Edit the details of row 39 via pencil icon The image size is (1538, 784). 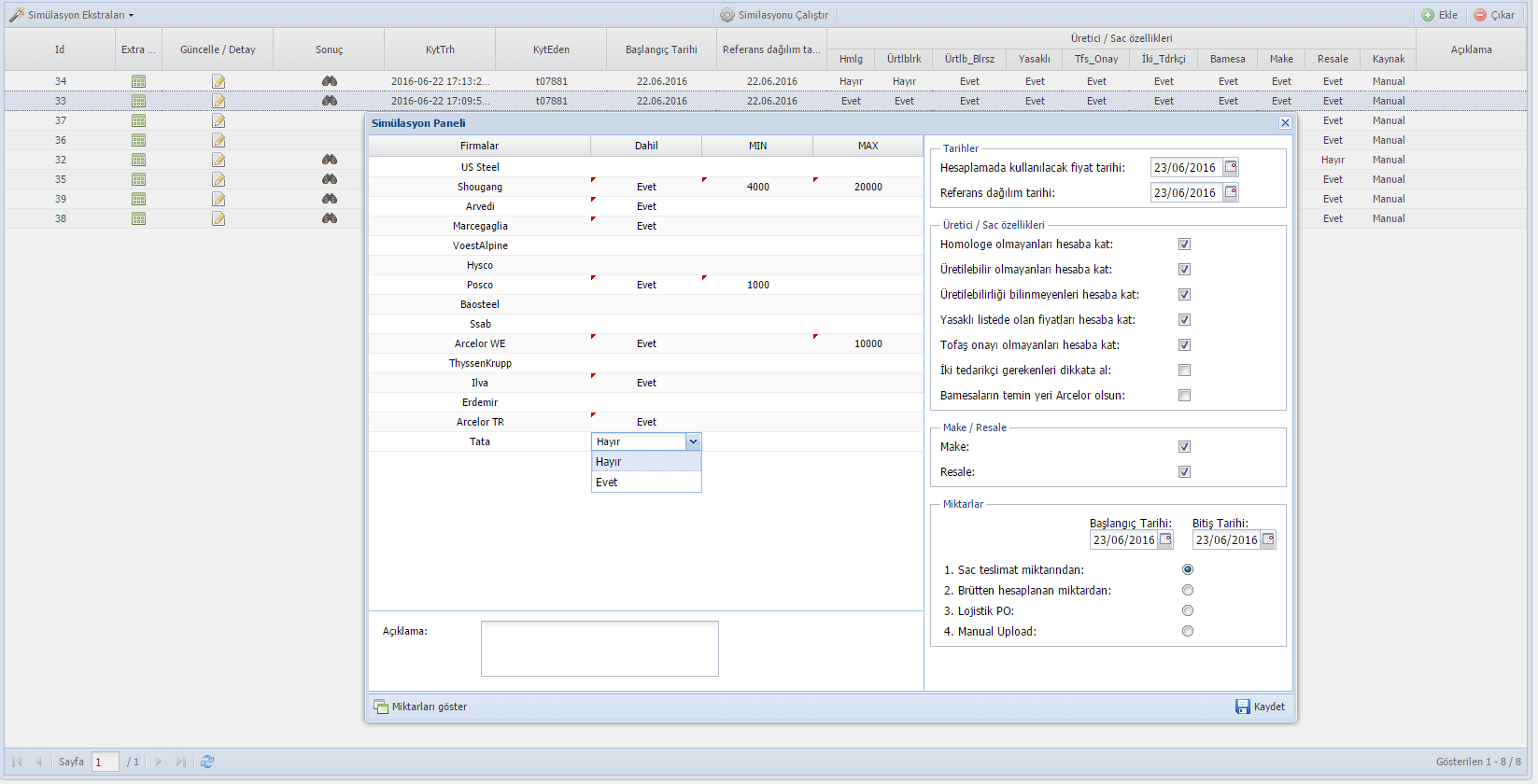tap(219, 199)
